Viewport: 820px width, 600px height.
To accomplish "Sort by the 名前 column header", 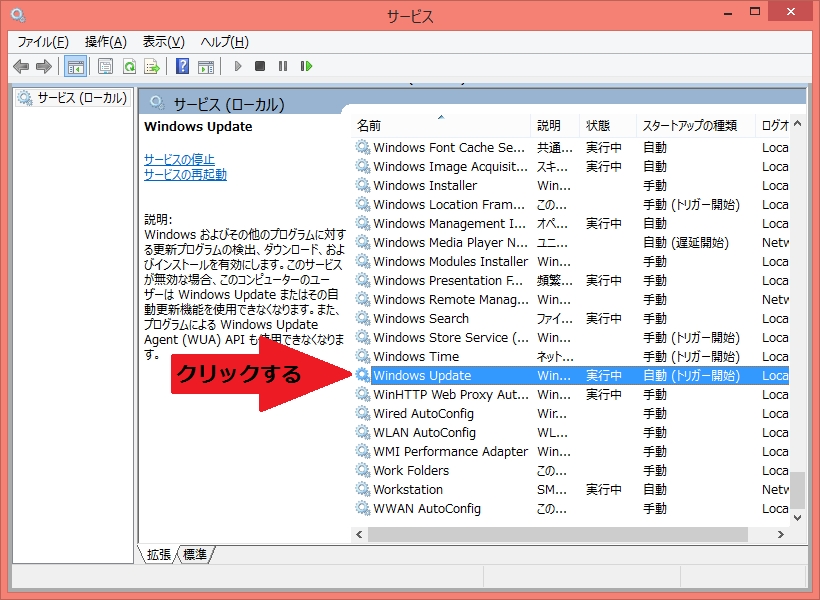I will point(442,126).
